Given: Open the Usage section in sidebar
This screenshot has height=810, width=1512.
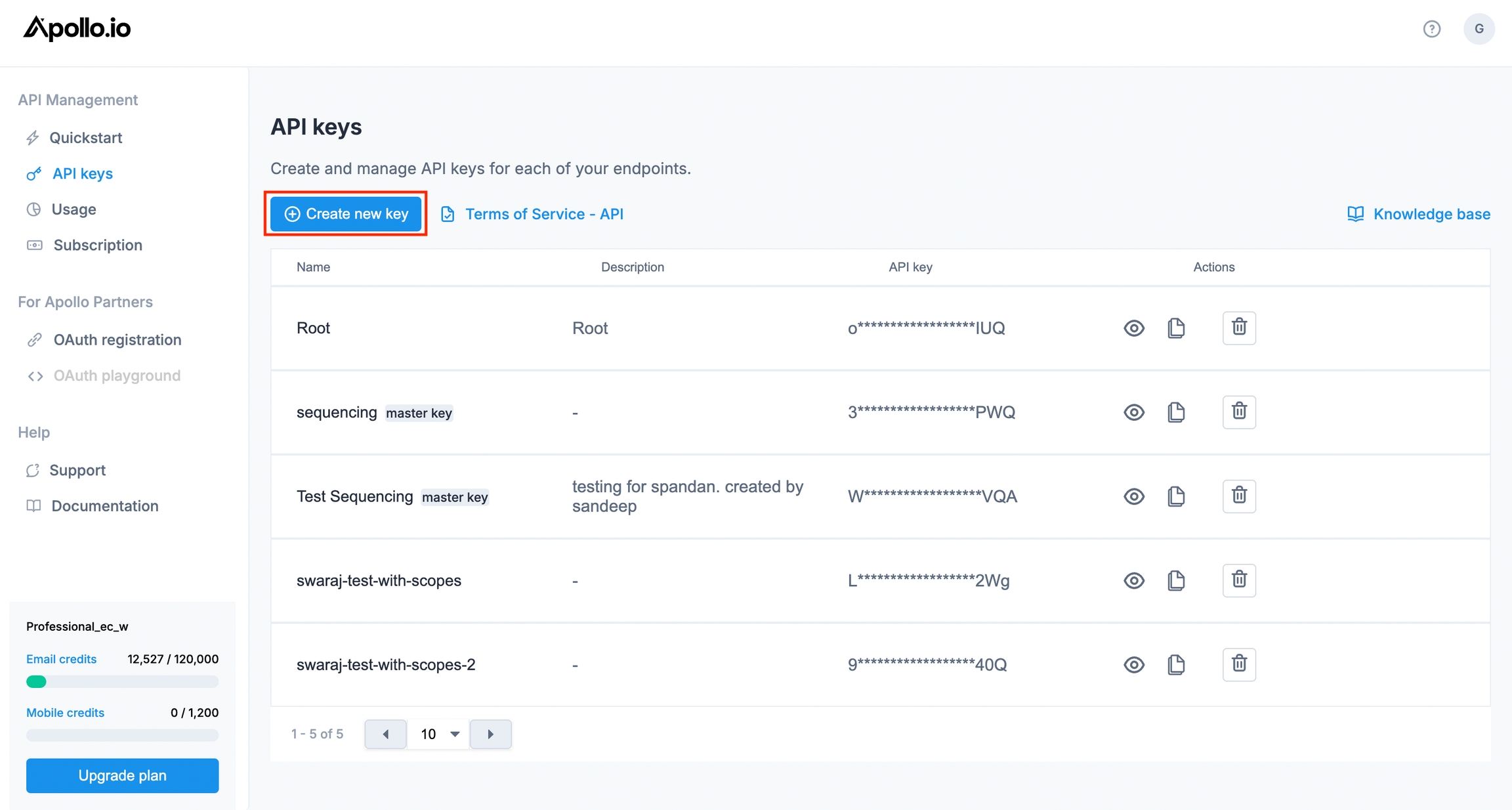Looking at the screenshot, I should [x=73, y=209].
